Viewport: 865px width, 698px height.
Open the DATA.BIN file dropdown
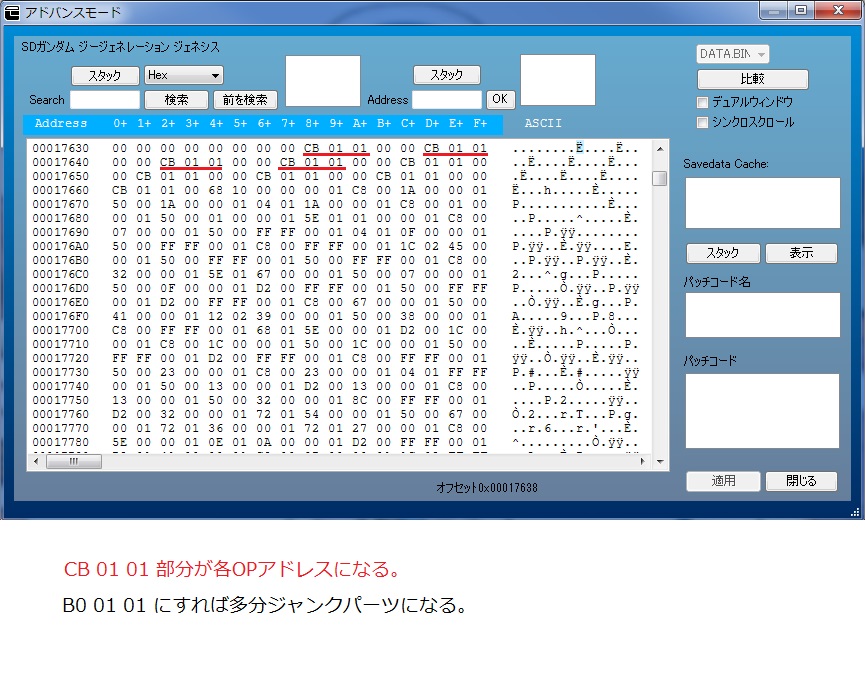[x=733, y=54]
